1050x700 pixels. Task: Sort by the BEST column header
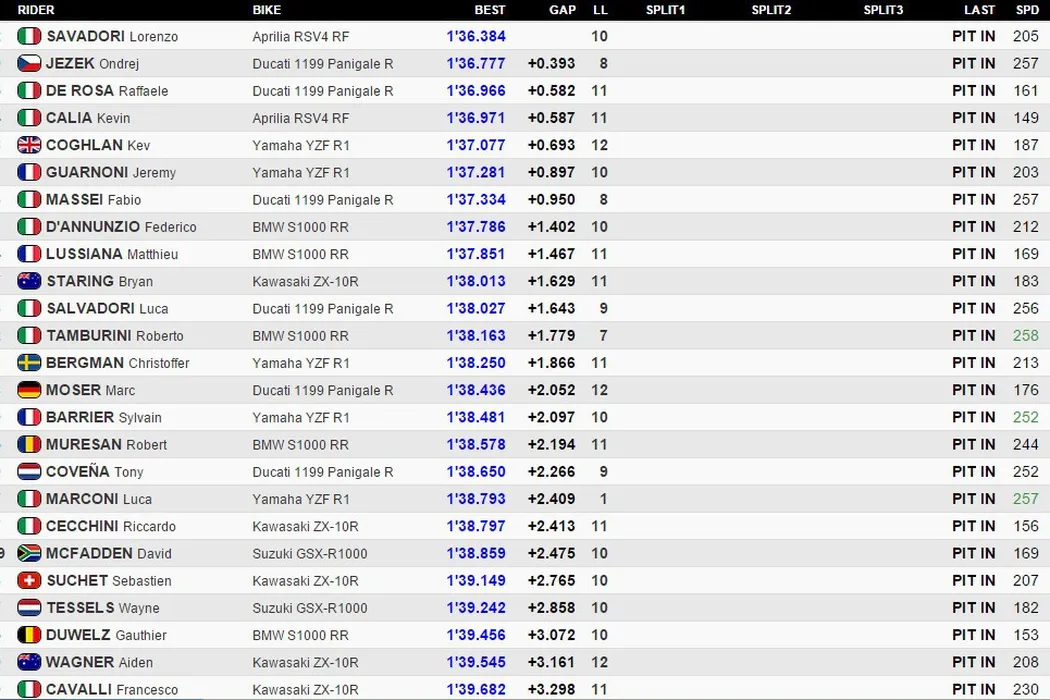pos(489,10)
